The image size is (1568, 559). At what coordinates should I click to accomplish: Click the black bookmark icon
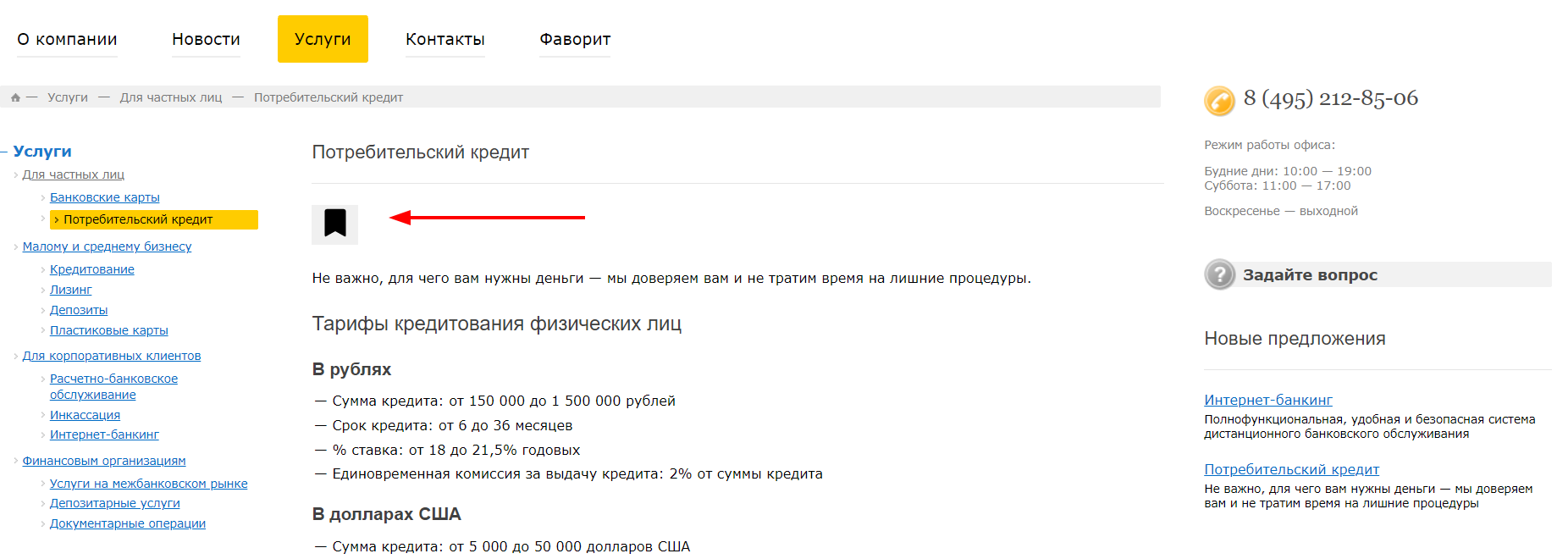[335, 224]
